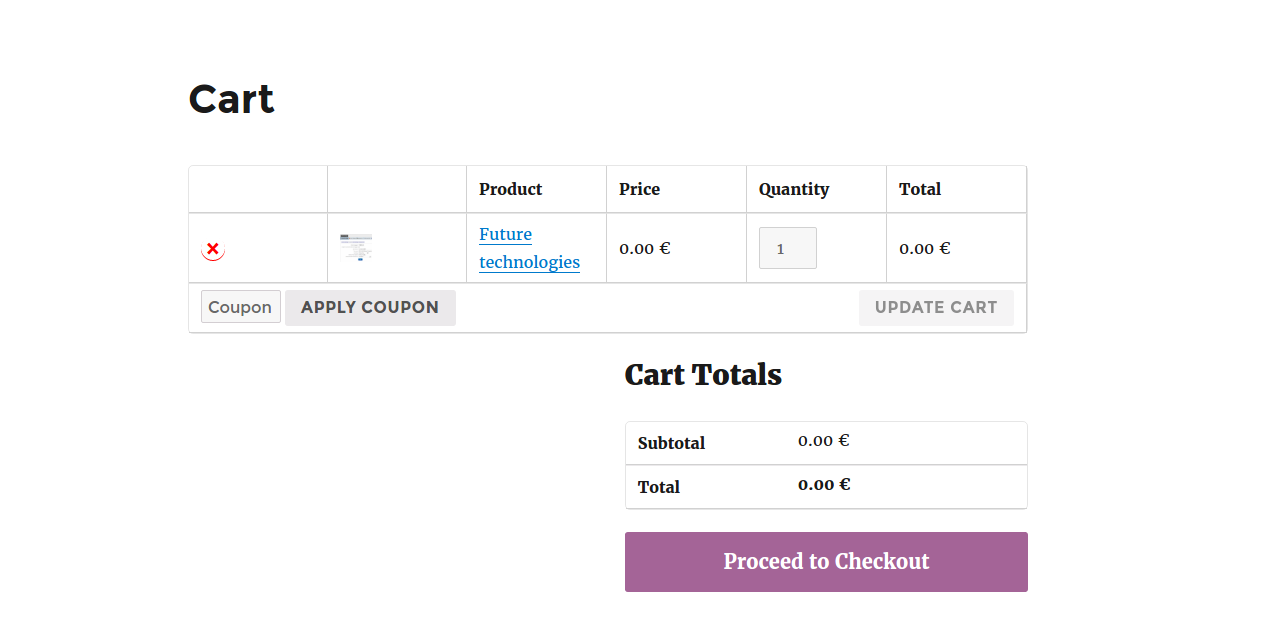Click the Cart page heading
1277x620 pixels.
click(x=231, y=99)
